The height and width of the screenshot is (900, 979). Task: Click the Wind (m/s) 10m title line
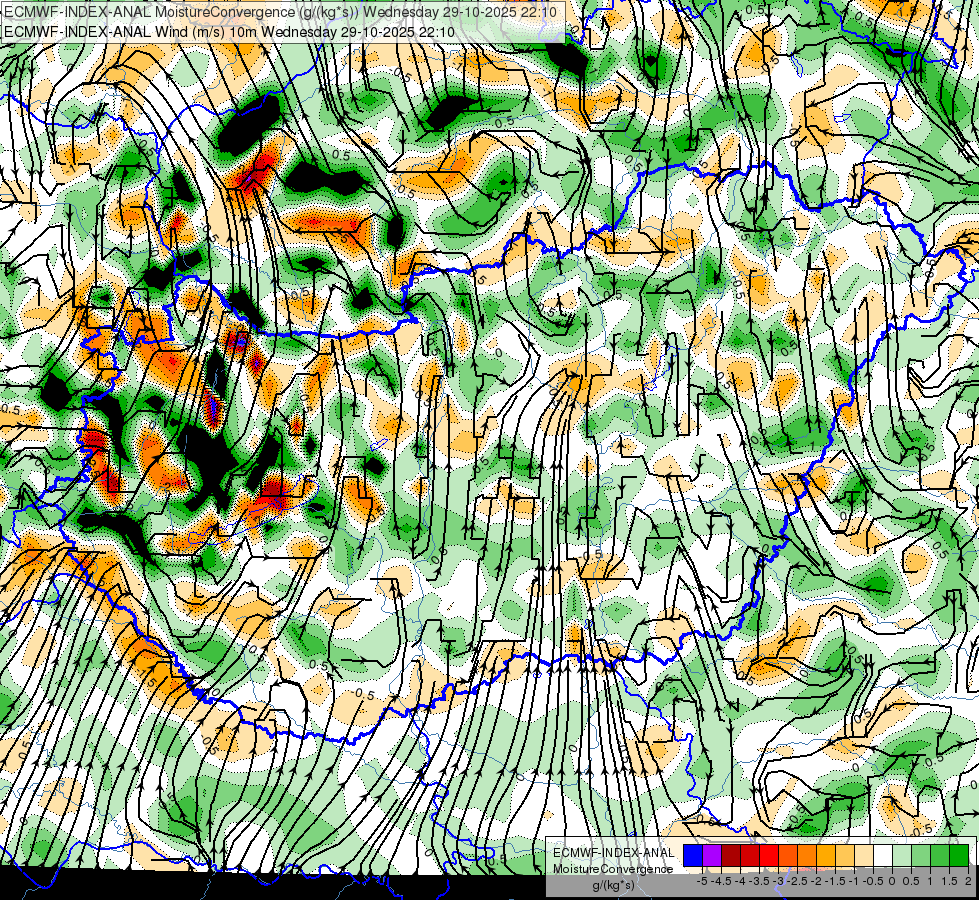pos(229,32)
